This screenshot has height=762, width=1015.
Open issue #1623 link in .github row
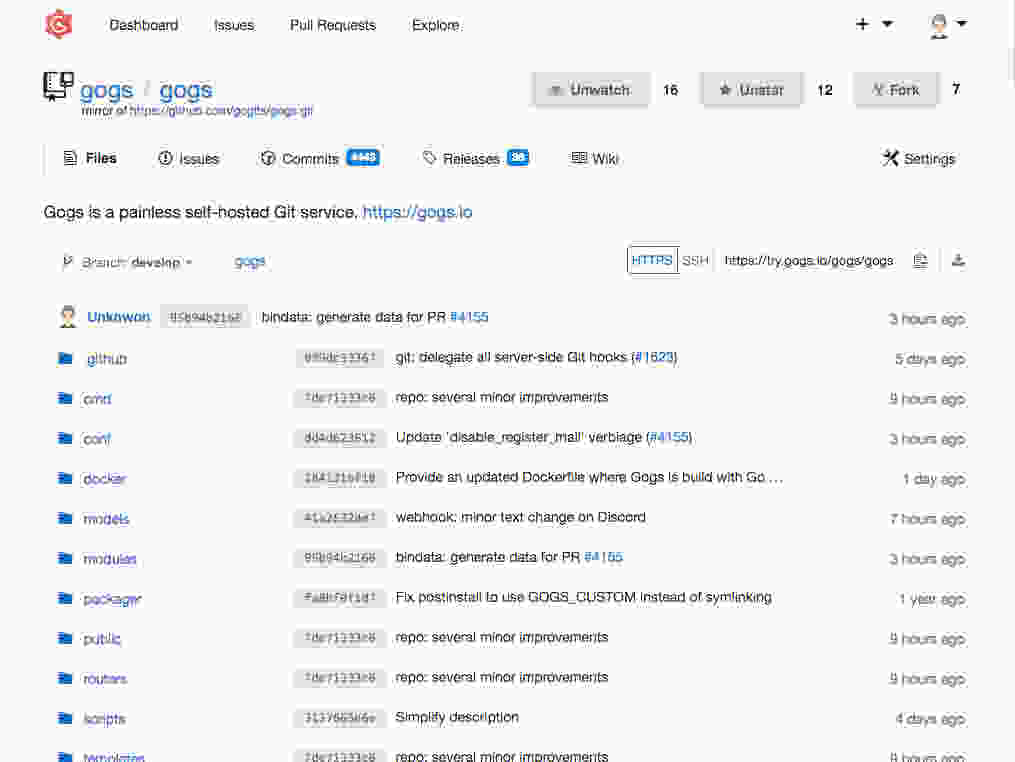[654, 357]
